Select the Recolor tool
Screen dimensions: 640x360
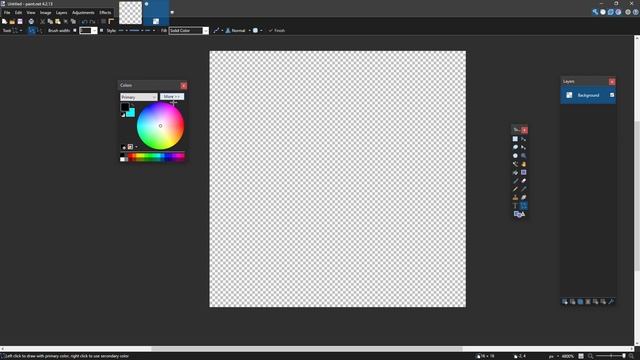523,198
